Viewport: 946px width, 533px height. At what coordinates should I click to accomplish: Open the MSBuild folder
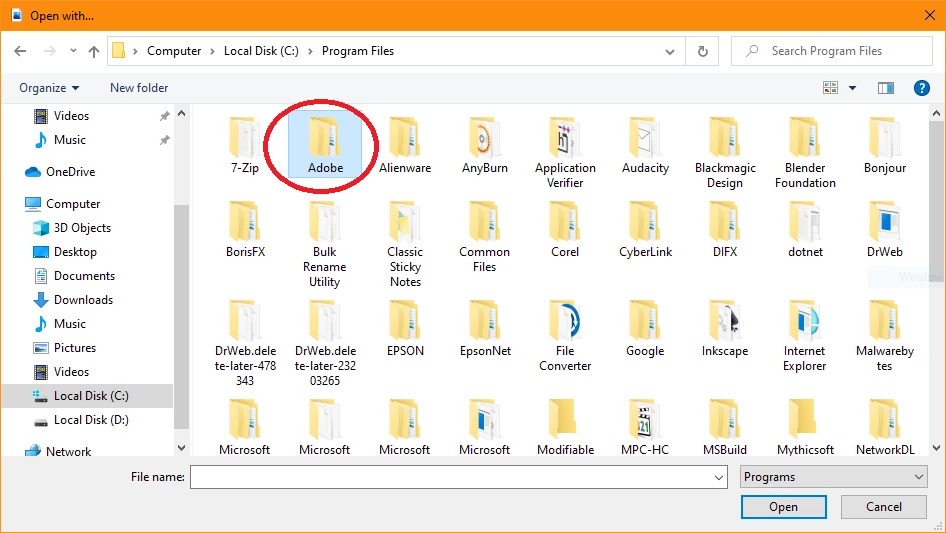(x=725, y=427)
